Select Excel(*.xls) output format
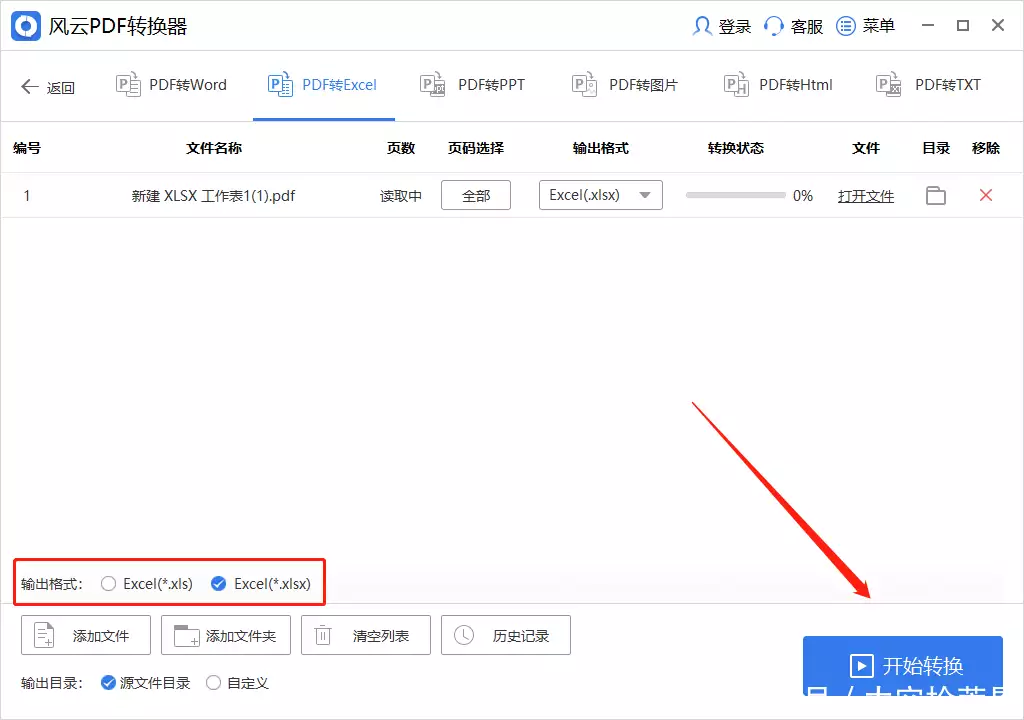Screen dimensions: 1024x720 107,583
